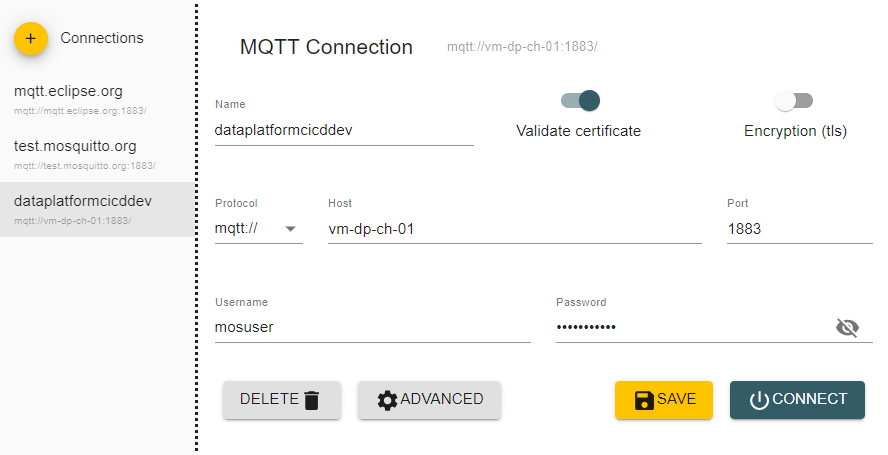Screen dimensions: 888x455
Task: Select the mqtt:// protocol combo box
Action: (250, 229)
